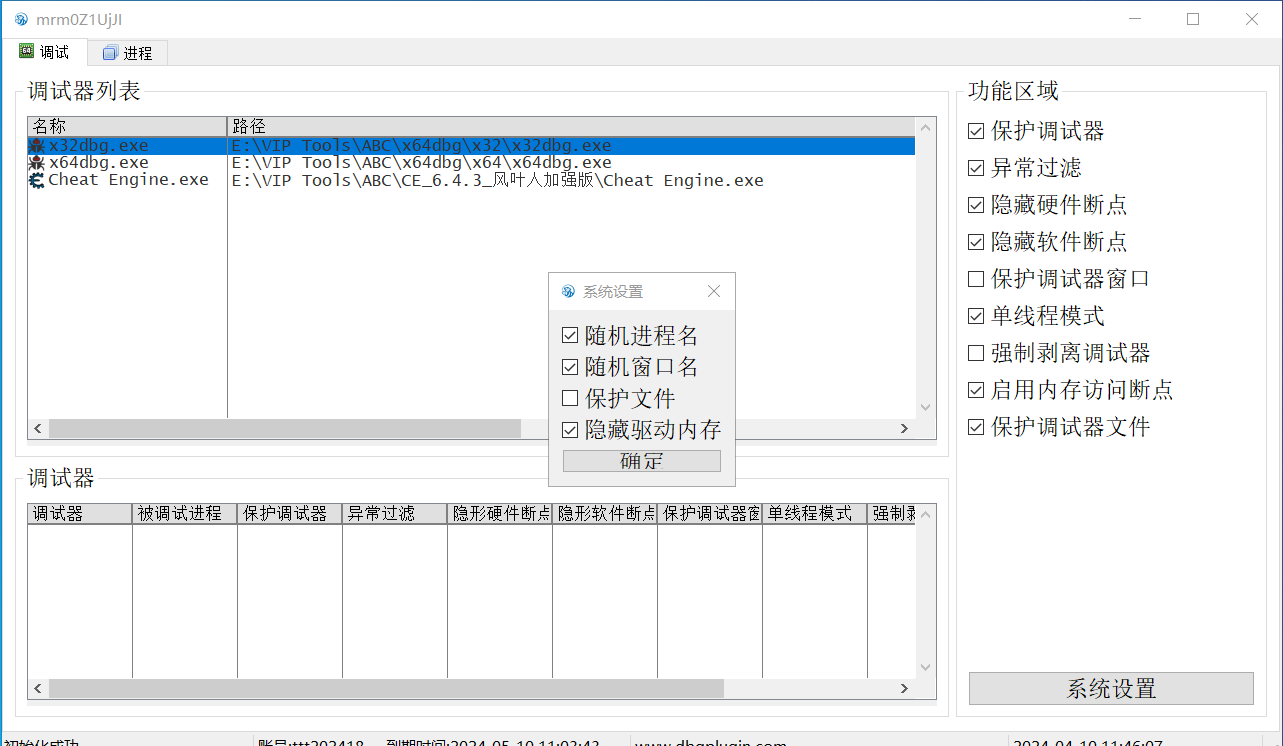Click the x64dbg.exe bug icon
This screenshot has width=1283, height=746.
click(x=37, y=163)
